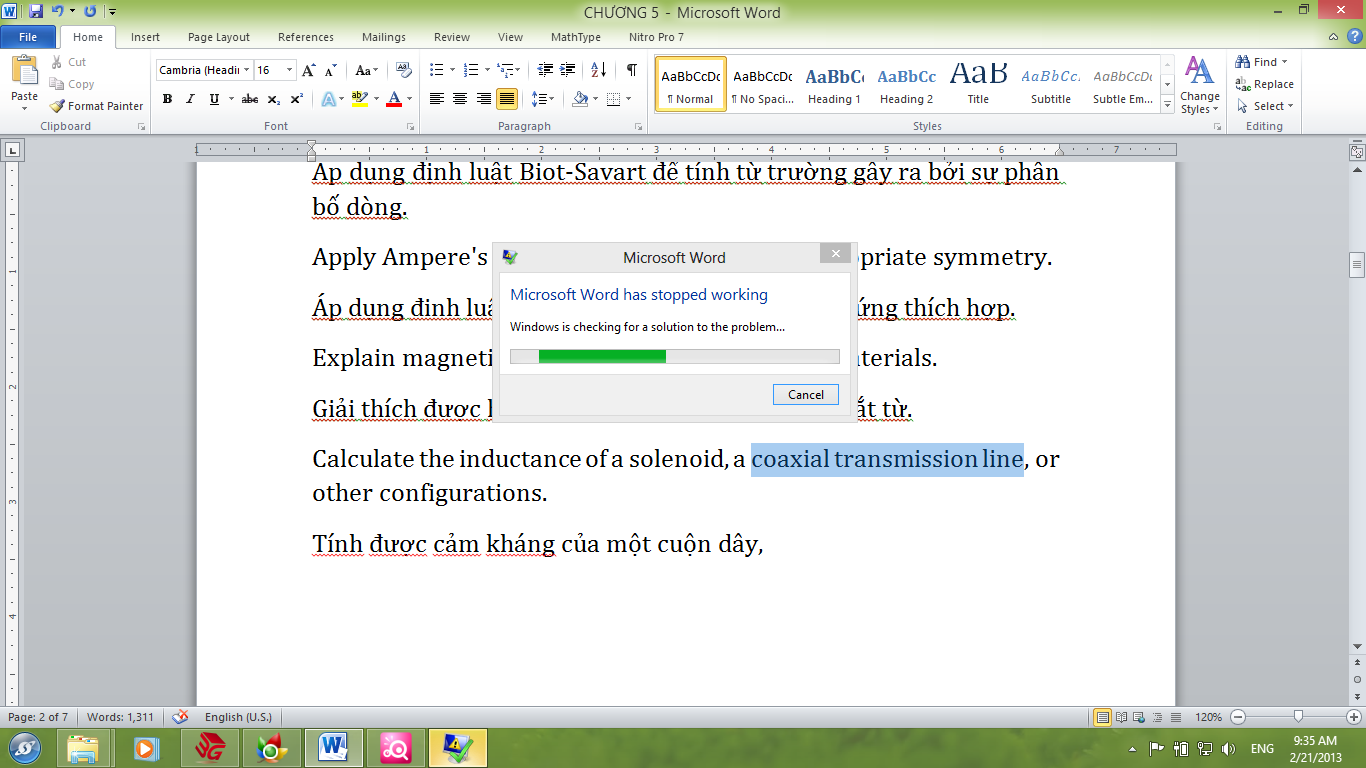Image resolution: width=1366 pixels, height=768 pixels.
Task: Click the 120% zoom level text
Action: tap(1208, 717)
